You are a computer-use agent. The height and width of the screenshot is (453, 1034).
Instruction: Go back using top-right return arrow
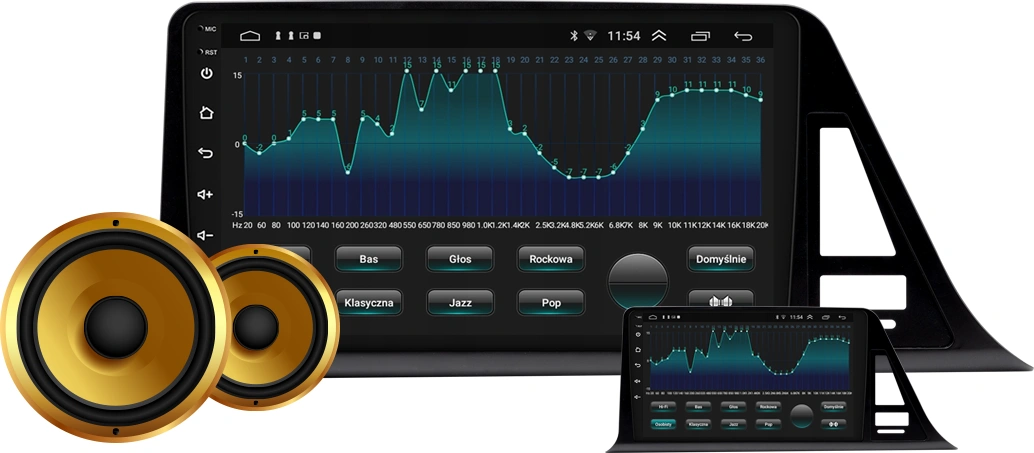click(743, 36)
